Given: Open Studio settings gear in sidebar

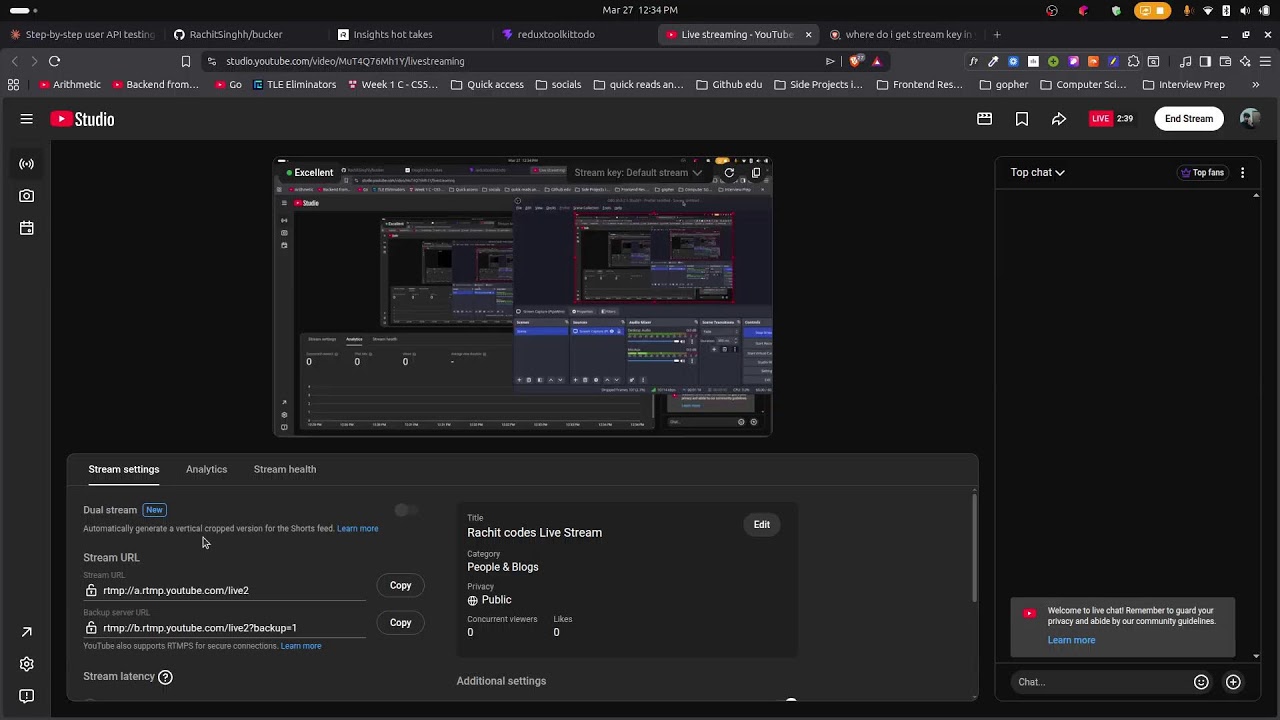Looking at the screenshot, I should pyautogui.click(x=26, y=664).
